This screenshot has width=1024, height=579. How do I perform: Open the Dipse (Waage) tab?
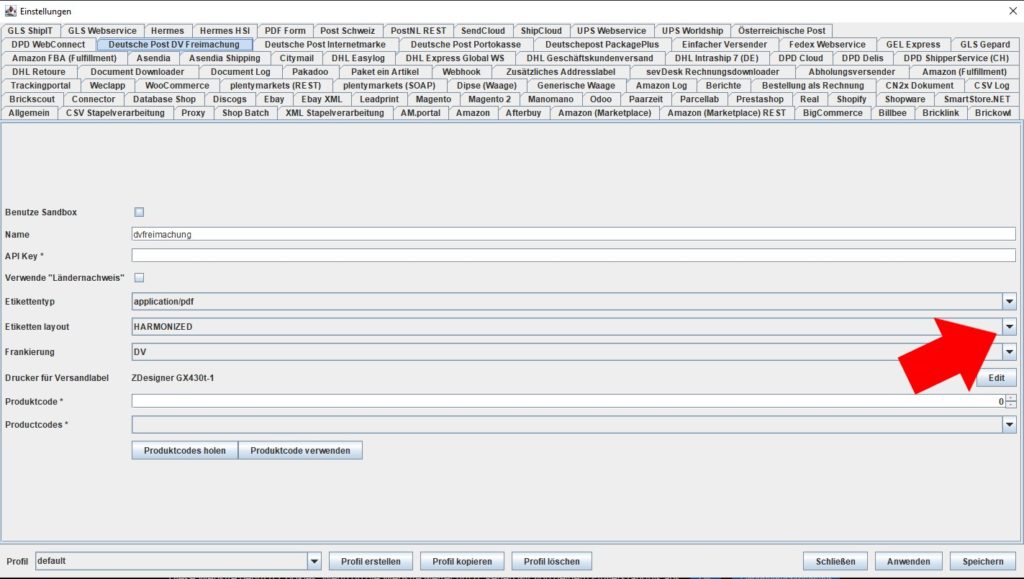[x=487, y=86]
